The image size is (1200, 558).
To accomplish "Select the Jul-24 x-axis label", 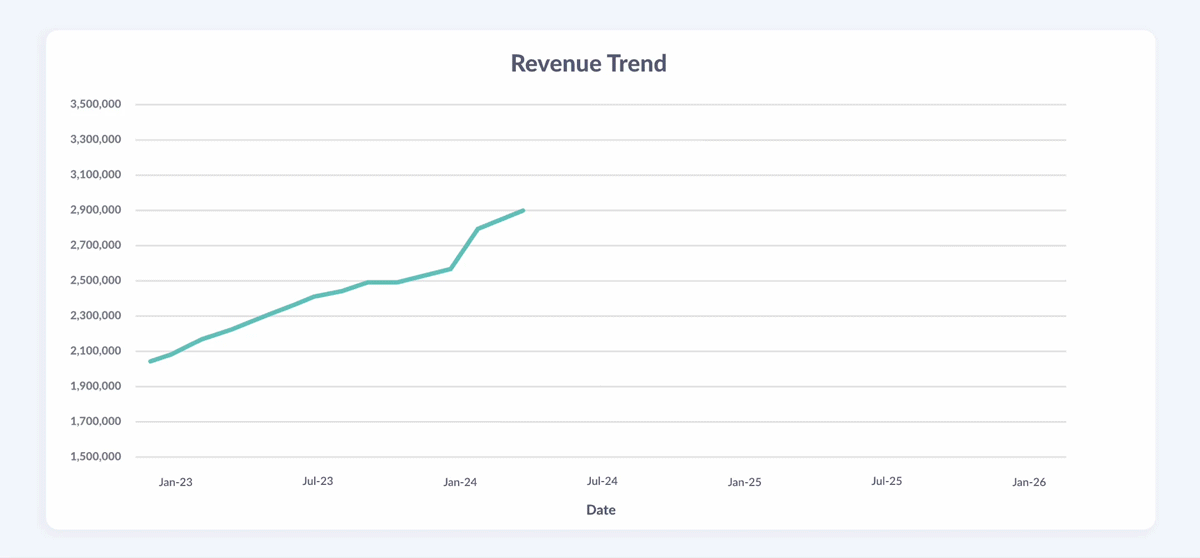I will tap(602, 481).
